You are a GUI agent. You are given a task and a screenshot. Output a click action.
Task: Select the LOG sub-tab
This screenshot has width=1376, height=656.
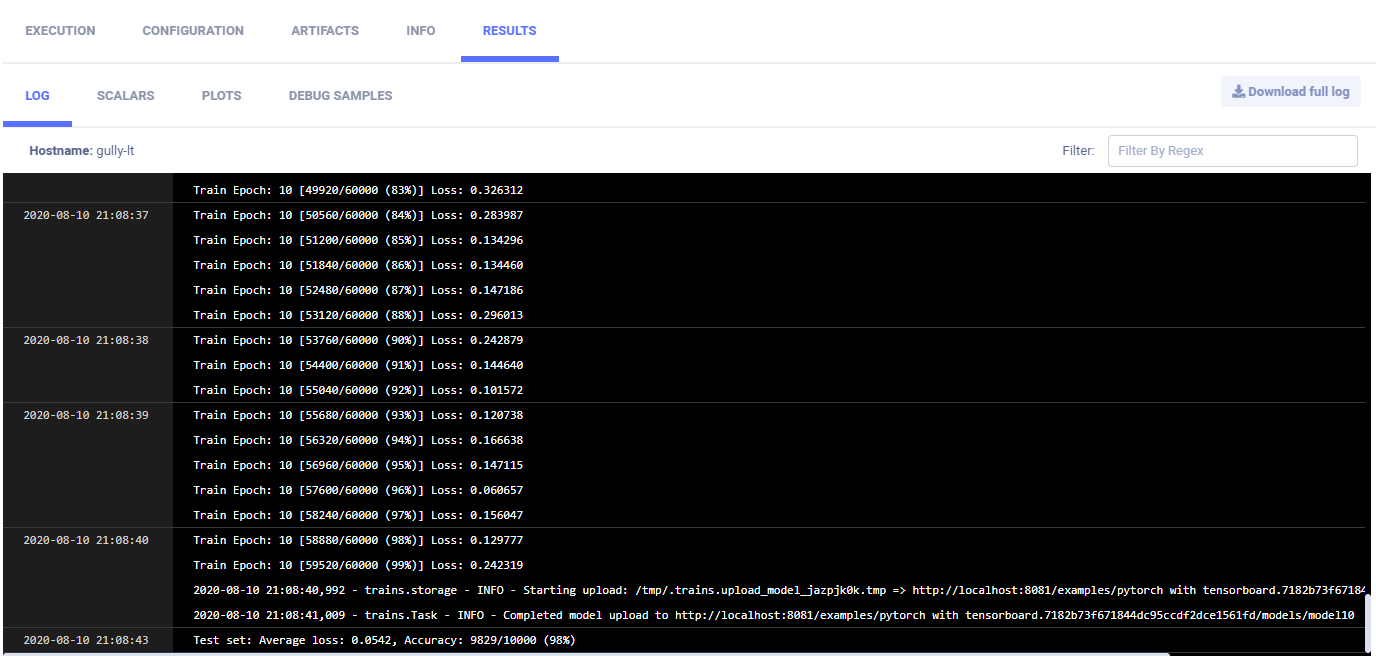[x=37, y=96]
